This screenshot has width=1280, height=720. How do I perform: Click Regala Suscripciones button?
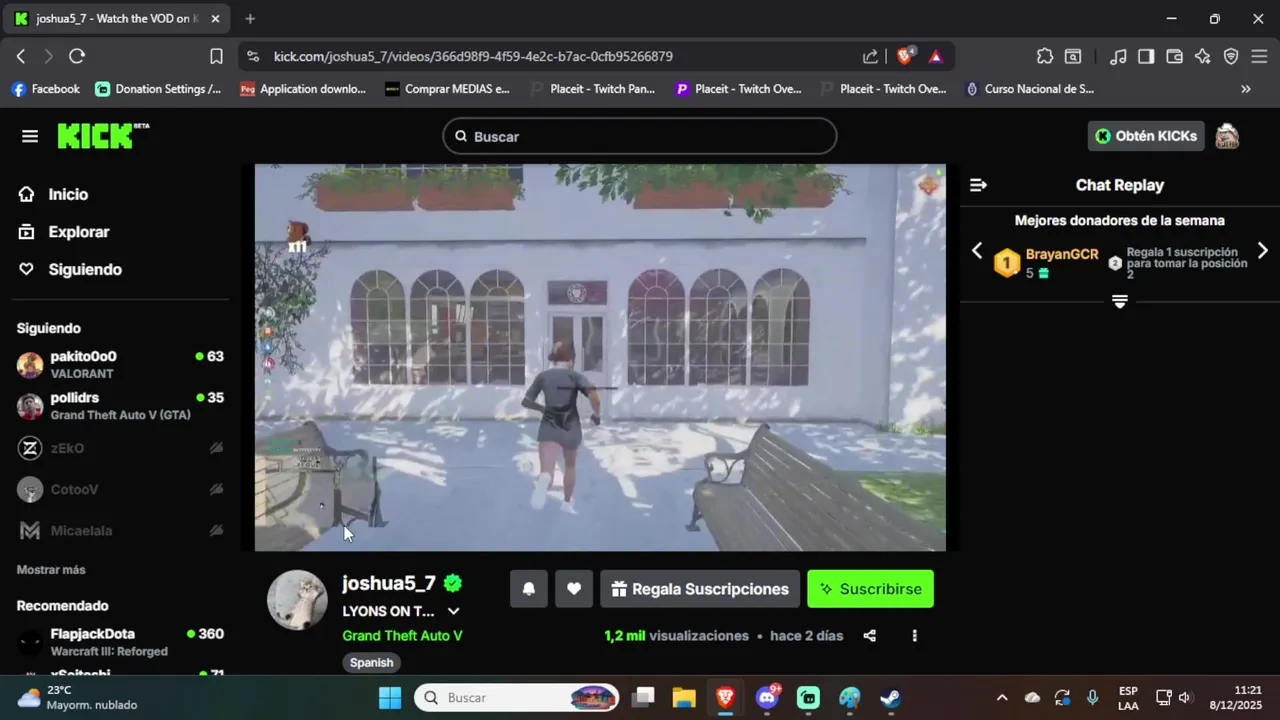700,589
